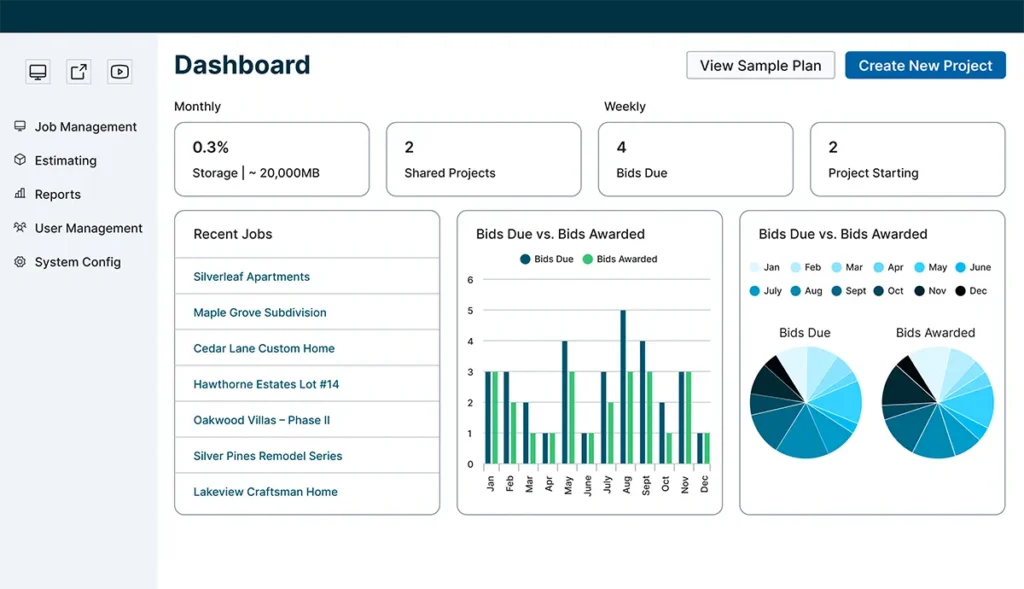
Task: Click the Reports bar chart icon
Action: pos(20,194)
